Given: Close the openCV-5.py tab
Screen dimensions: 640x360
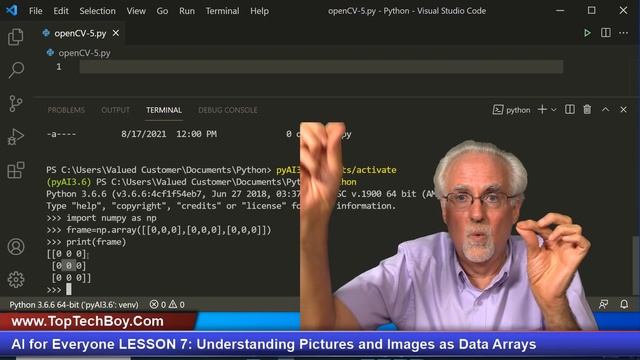Looking at the screenshot, I should point(116,33).
